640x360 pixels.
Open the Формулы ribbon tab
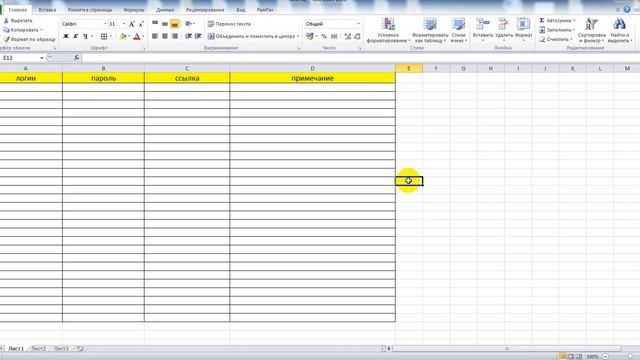134,10
